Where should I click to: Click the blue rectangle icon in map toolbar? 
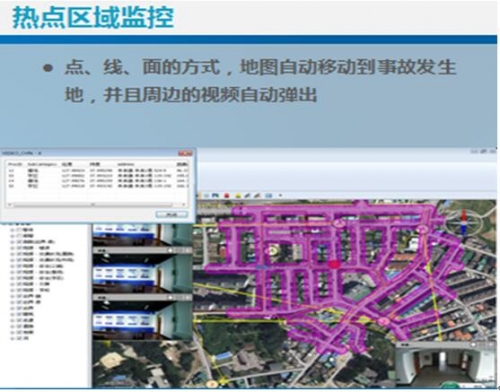[269, 195]
